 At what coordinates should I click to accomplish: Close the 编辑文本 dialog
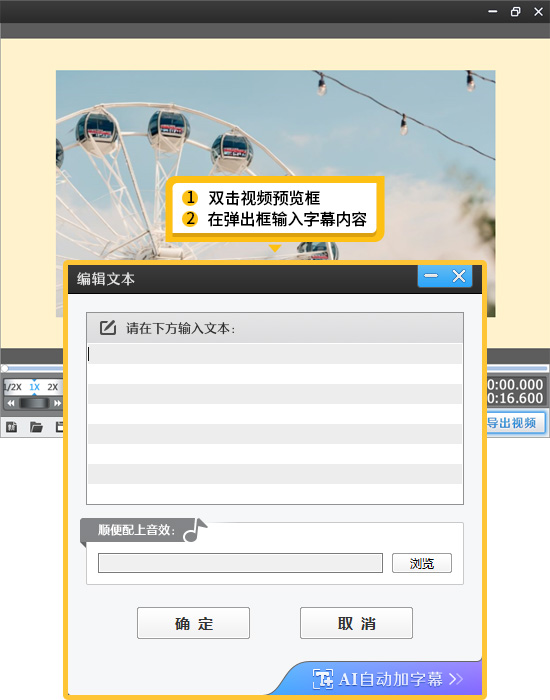tap(459, 276)
